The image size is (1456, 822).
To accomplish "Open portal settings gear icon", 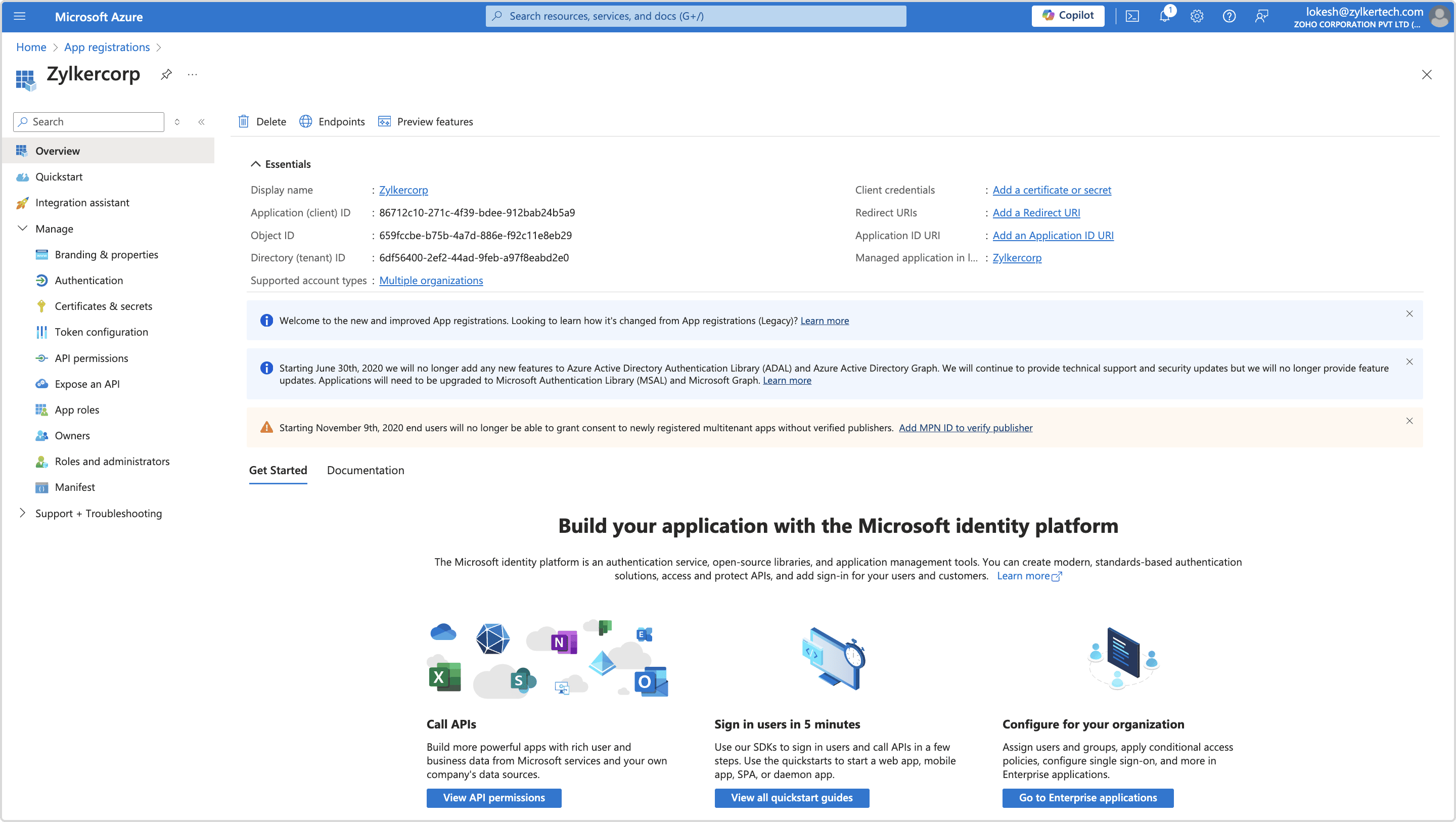I will tap(1197, 16).
